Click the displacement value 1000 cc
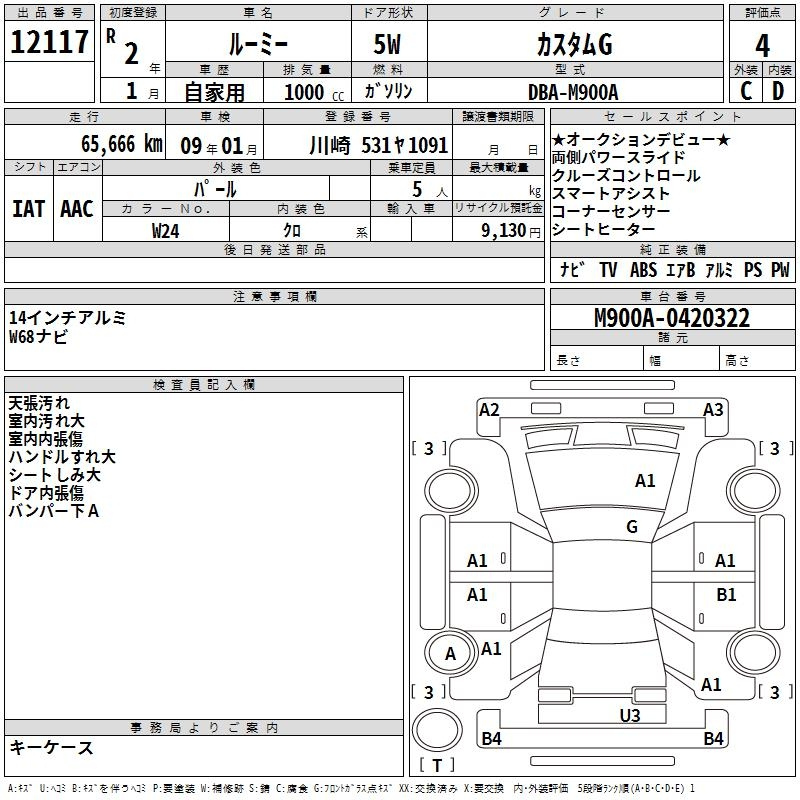The height and width of the screenshot is (800, 800). 314,92
